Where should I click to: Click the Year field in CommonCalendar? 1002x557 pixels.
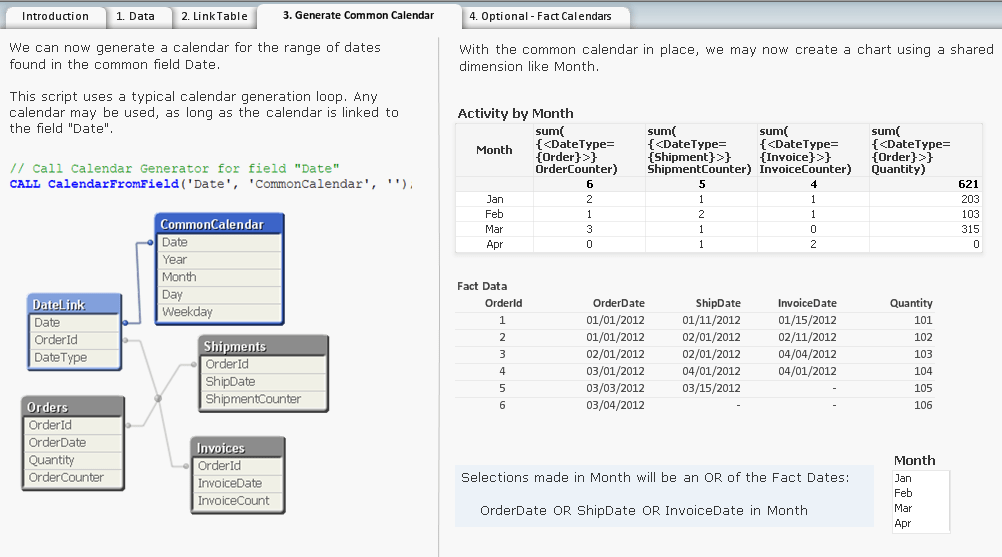pyautogui.click(x=219, y=259)
